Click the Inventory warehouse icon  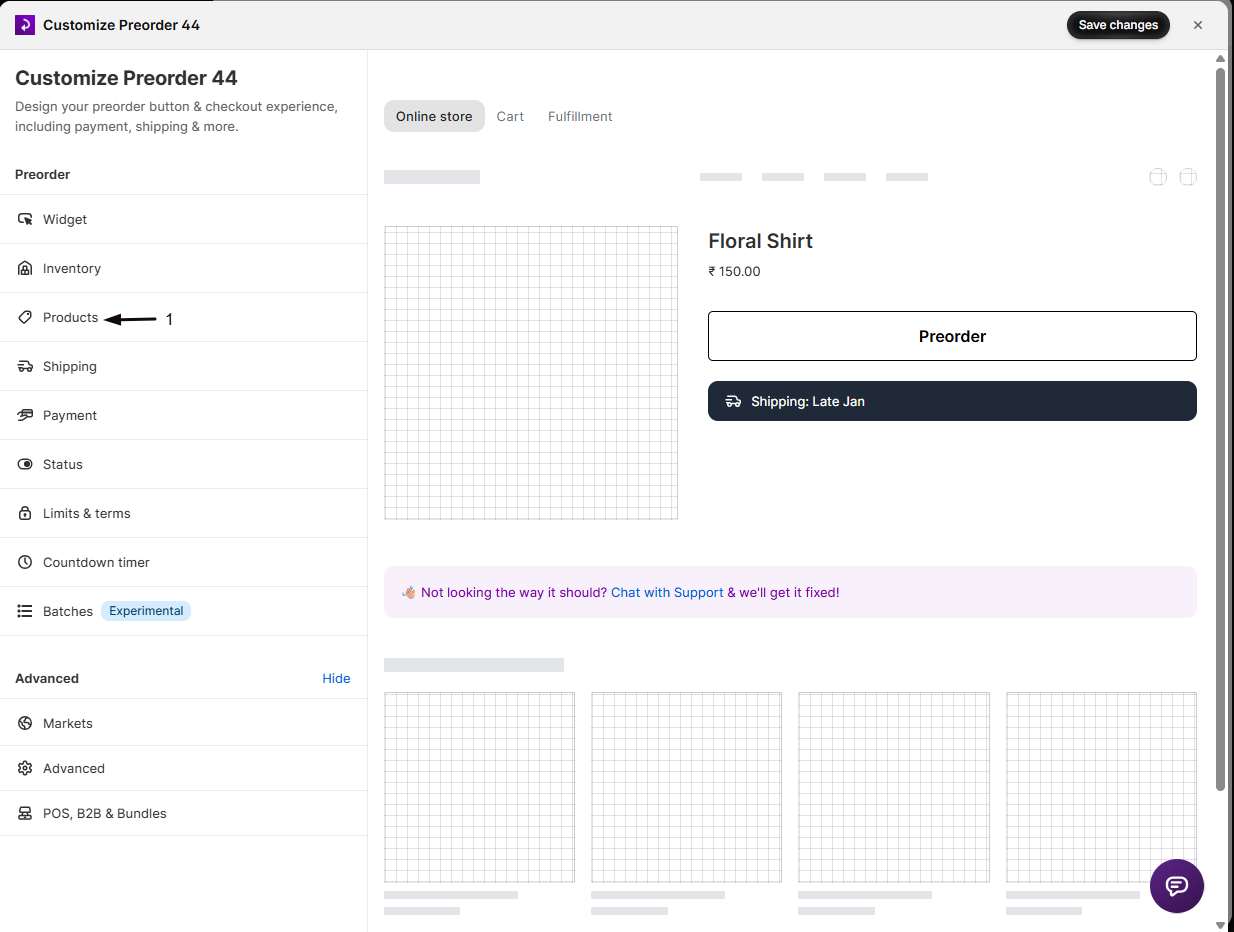25,268
